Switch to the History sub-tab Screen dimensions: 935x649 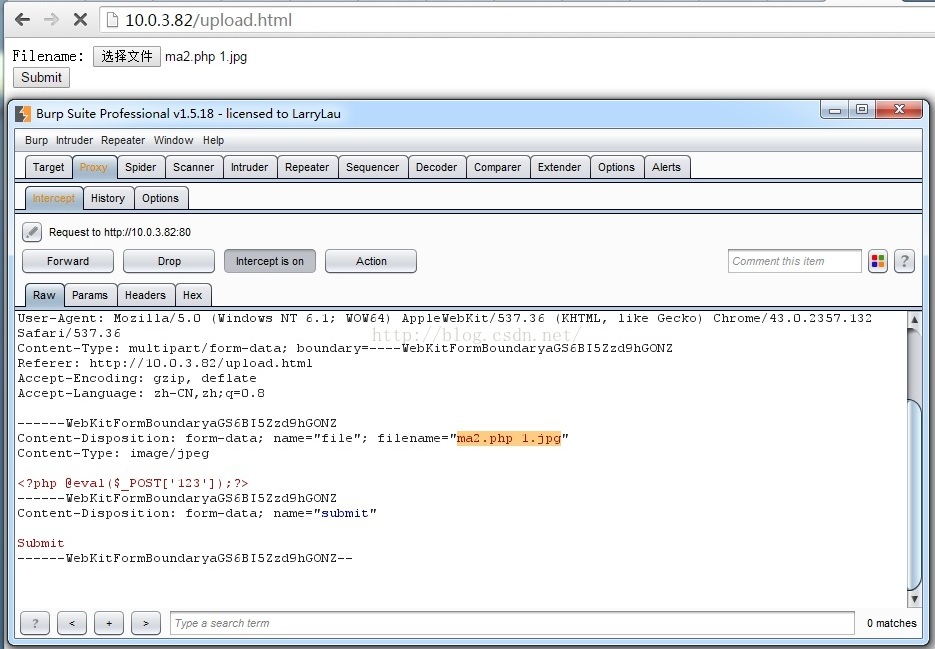tap(108, 199)
